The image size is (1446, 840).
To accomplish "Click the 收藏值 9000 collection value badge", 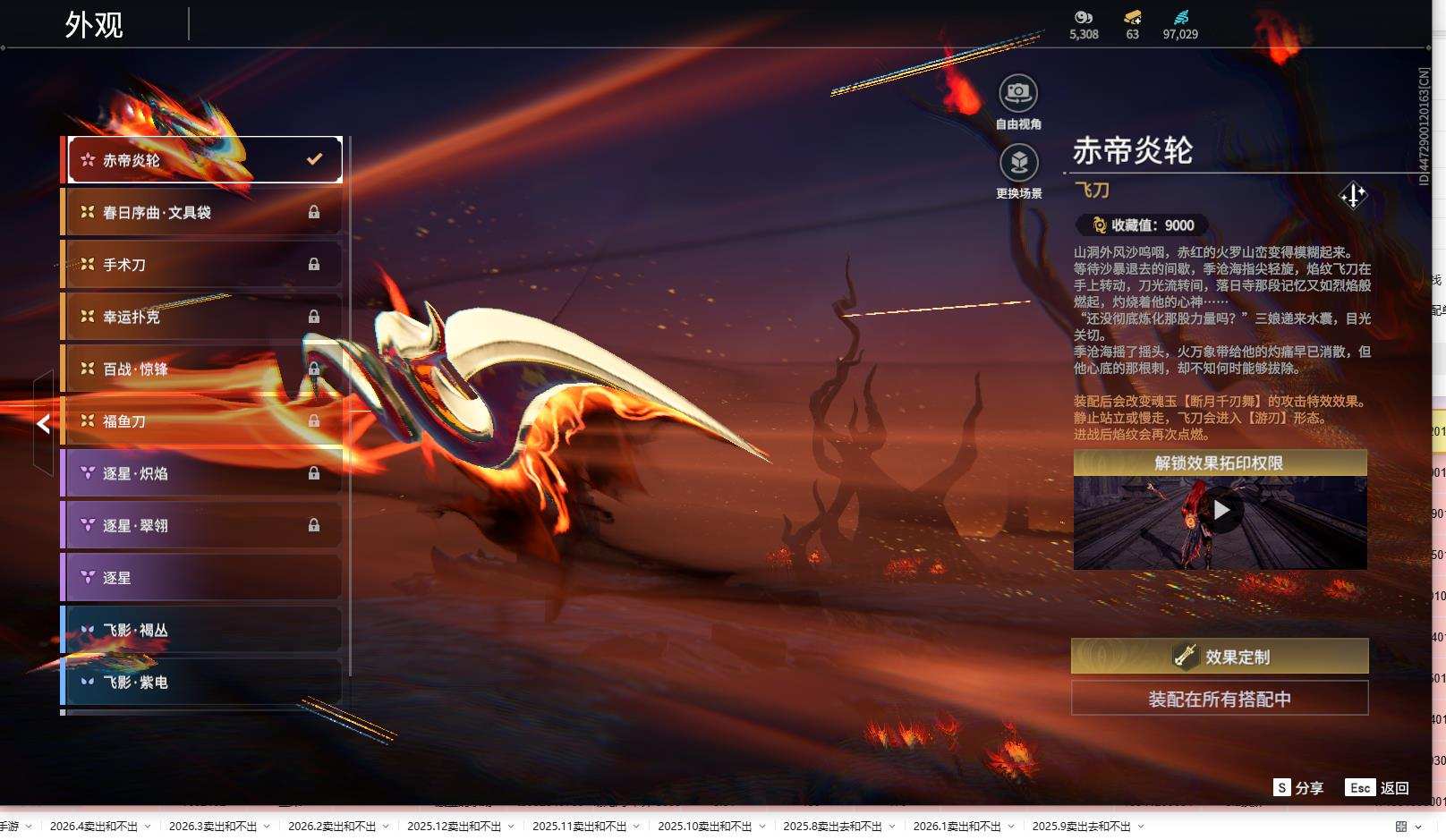I will click(1139, 225).
